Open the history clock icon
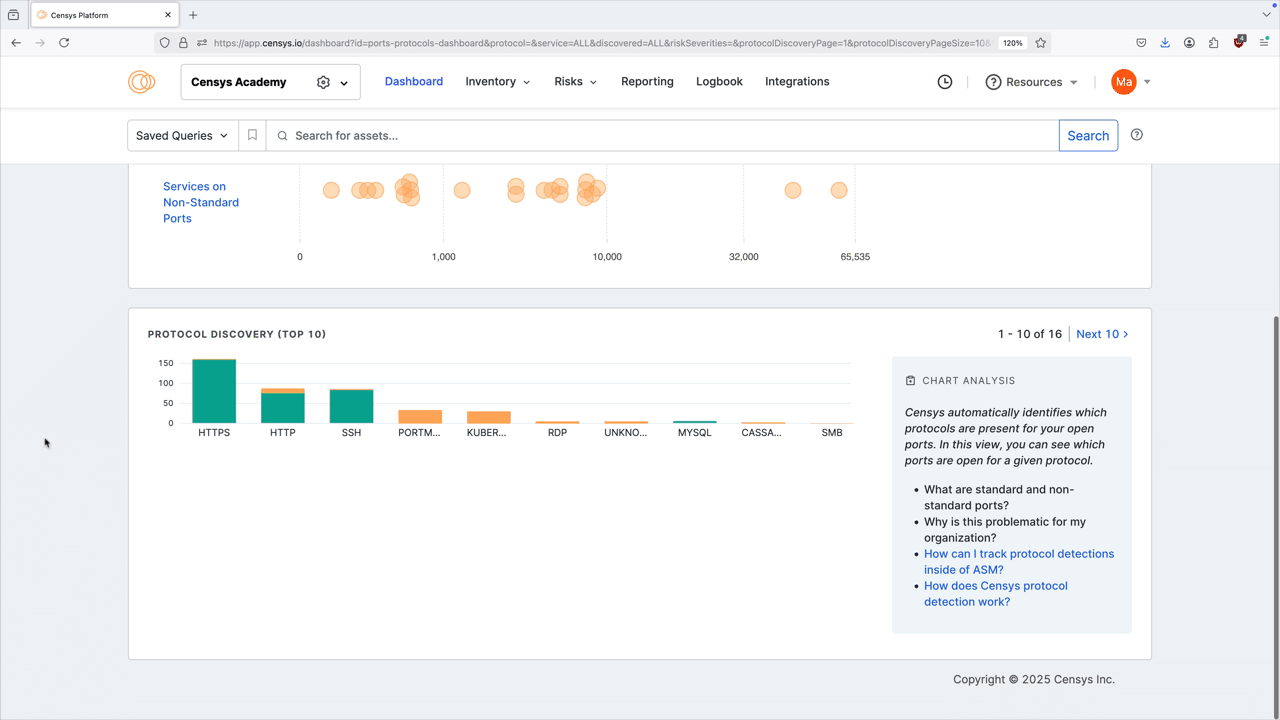1280x720 pixels. [x=945, y=82]
